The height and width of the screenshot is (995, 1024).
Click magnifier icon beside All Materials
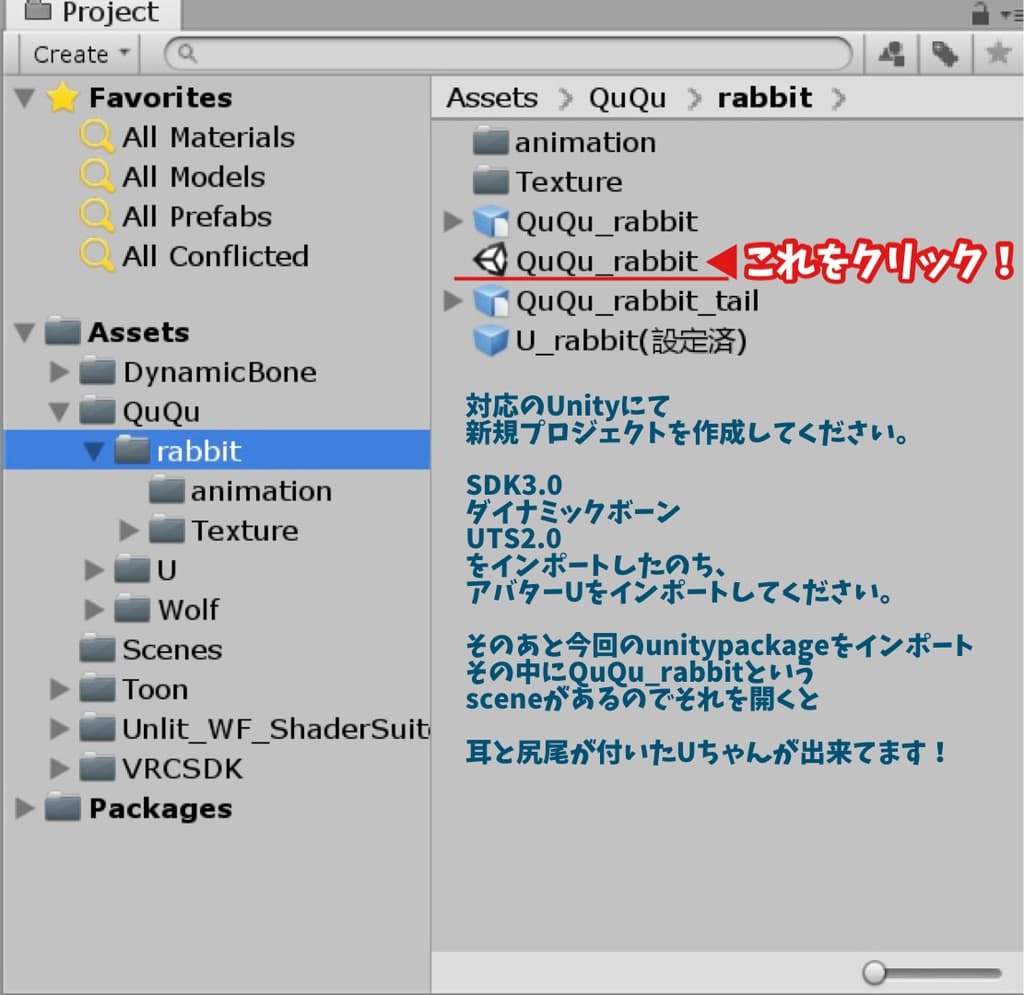(x=97, y=137)
